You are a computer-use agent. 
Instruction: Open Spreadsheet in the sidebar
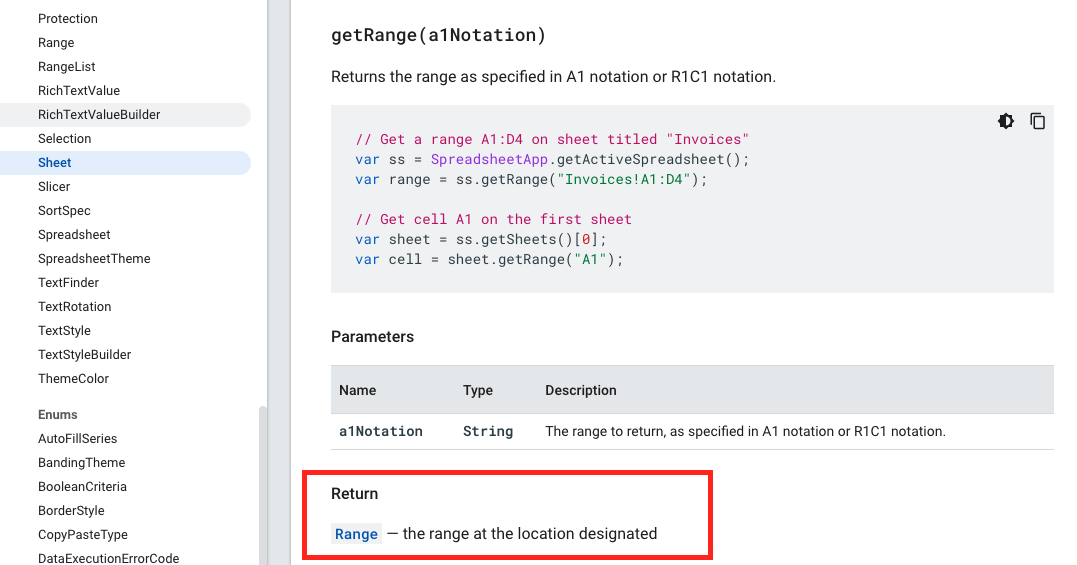click(74, 235)
